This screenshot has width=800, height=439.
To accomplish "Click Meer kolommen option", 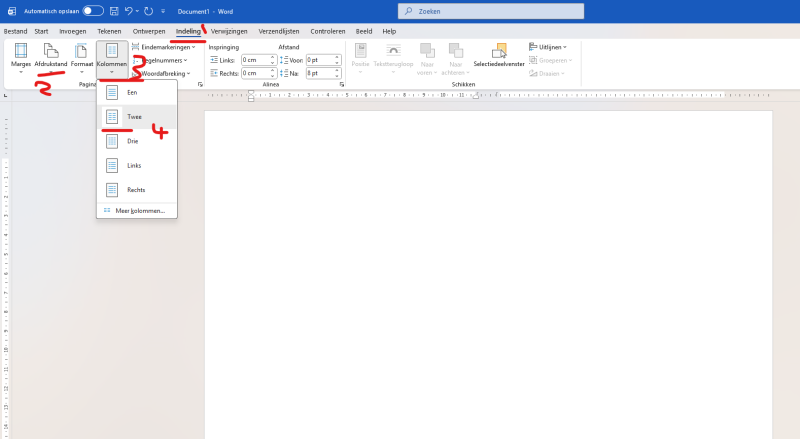I will click(137, 211).
